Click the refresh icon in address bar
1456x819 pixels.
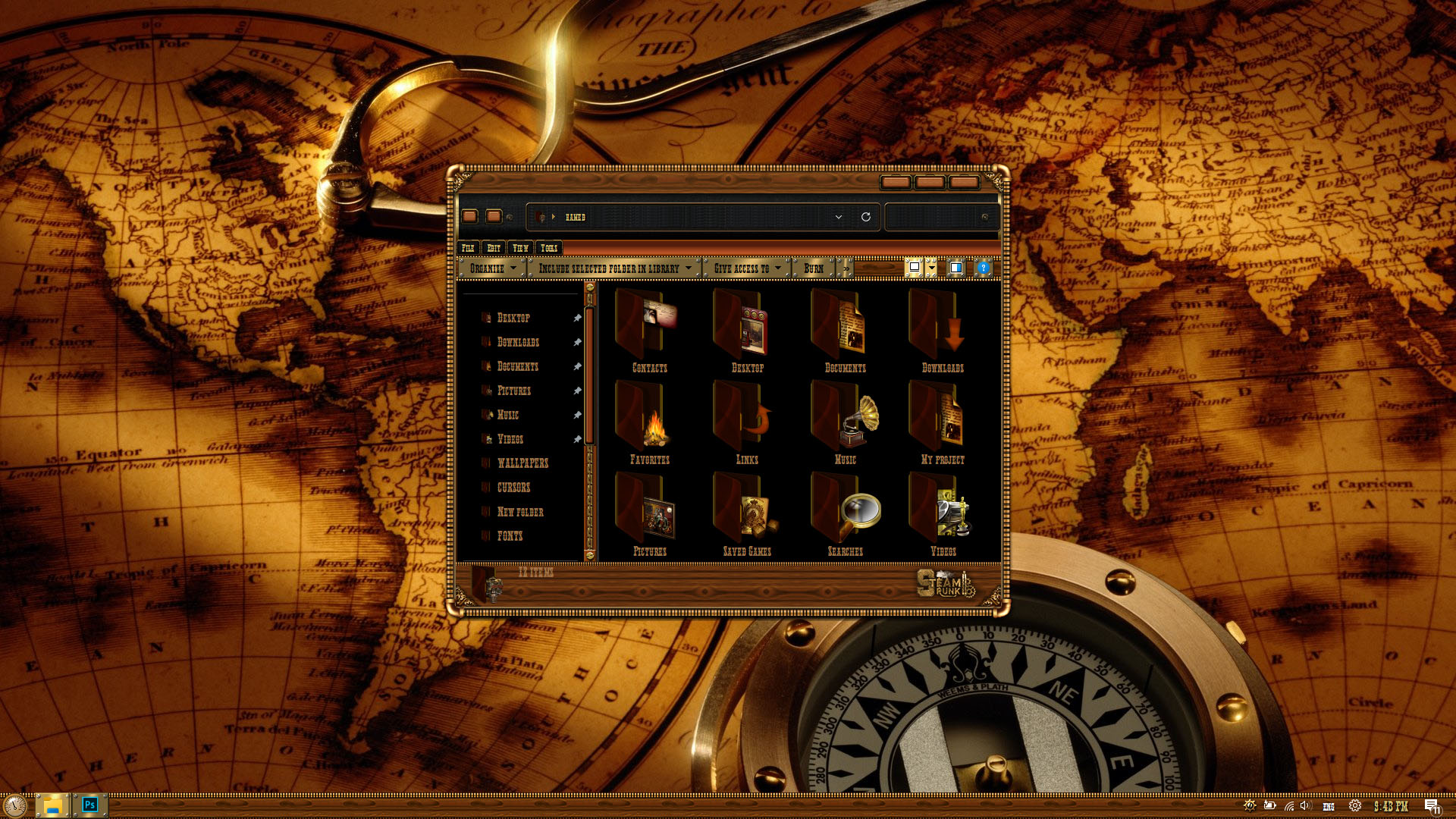coord(865,217)
